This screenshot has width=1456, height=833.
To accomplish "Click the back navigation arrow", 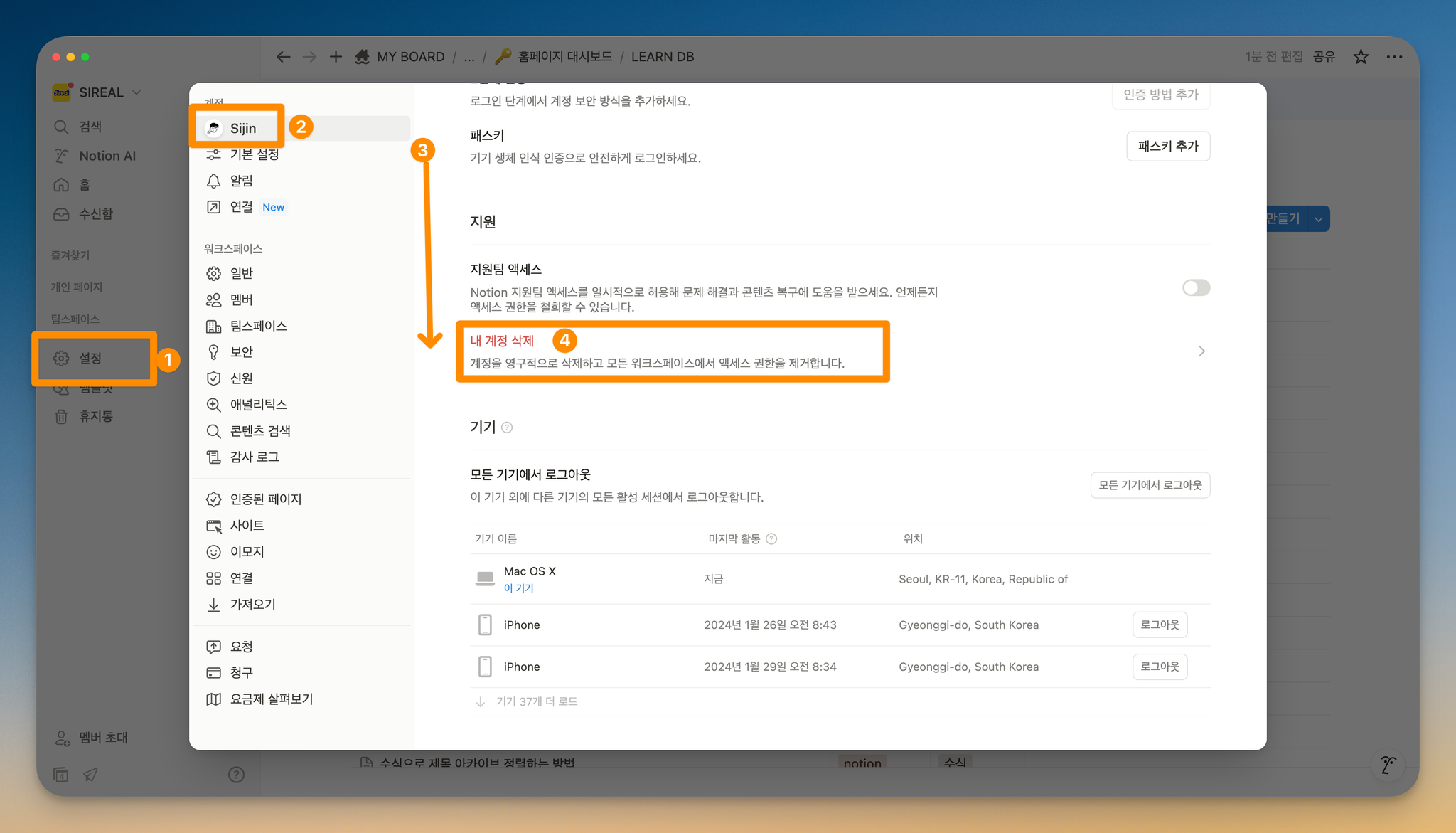I will coord(283,57).
